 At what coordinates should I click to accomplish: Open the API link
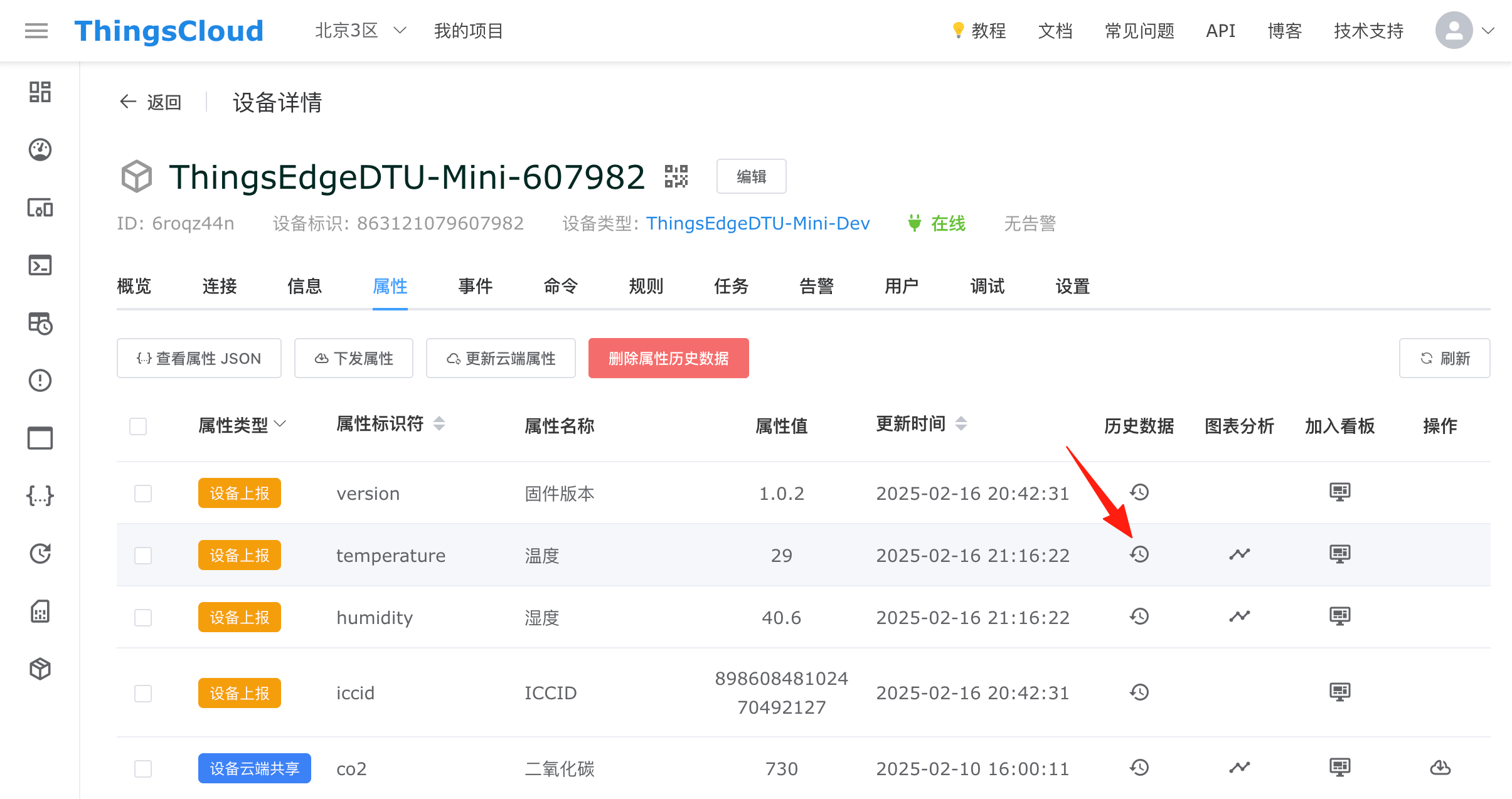(1221, 31)
